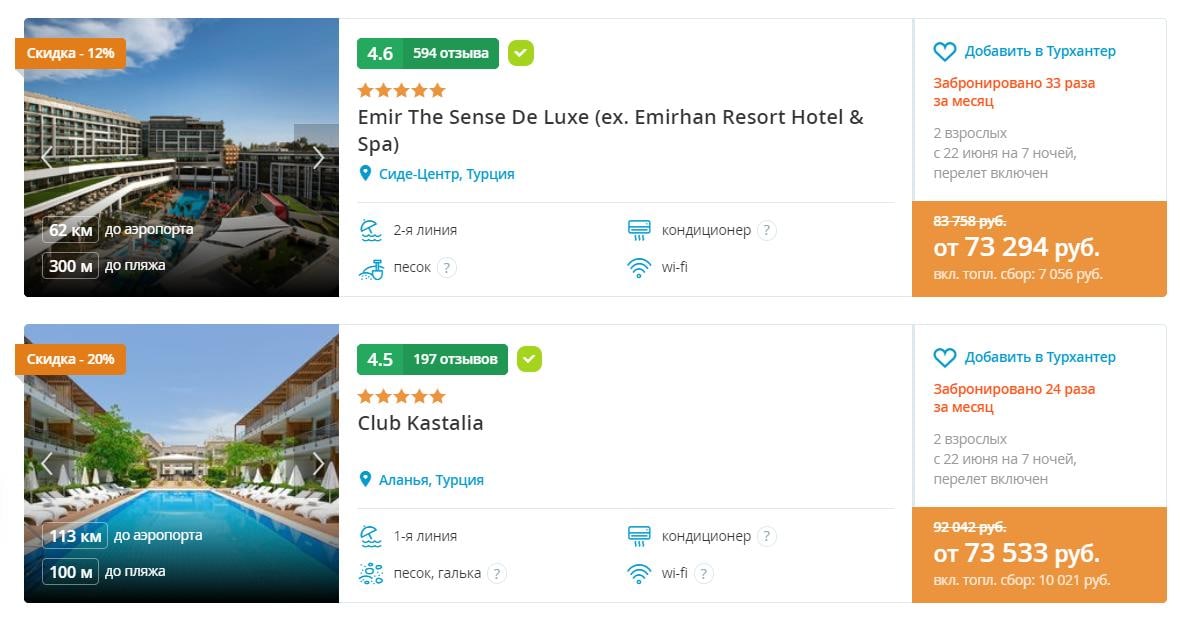Open the 594 отзыва rating badge
Image resolution: width=1200 pixels, height=621 pixels.
click(428, 53)
